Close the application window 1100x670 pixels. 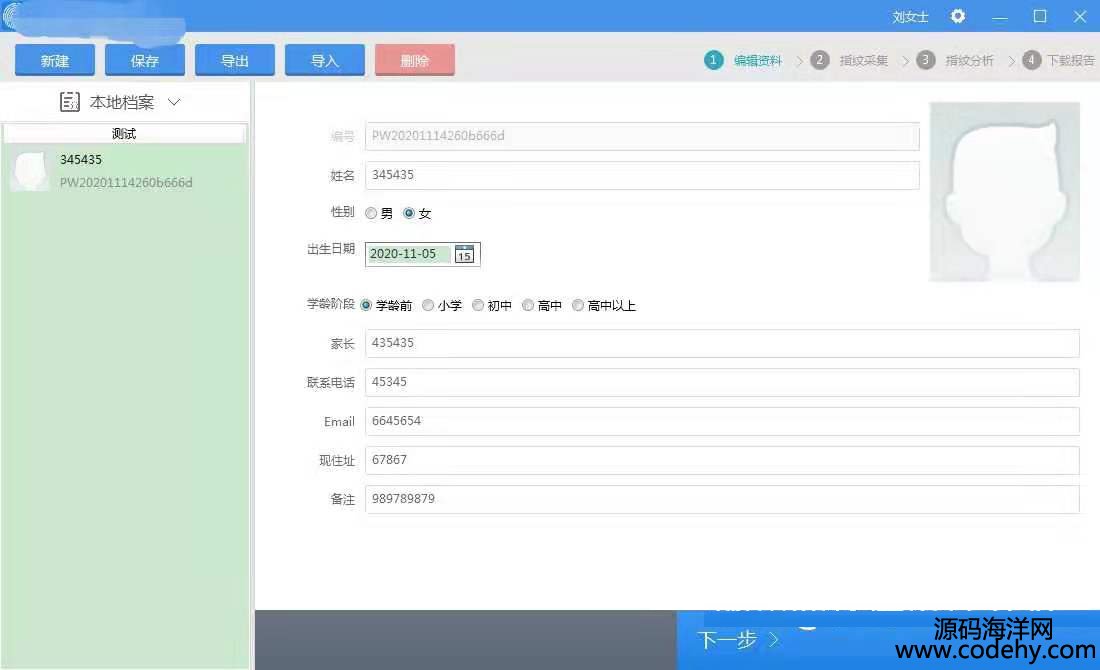click(1080, 16)
